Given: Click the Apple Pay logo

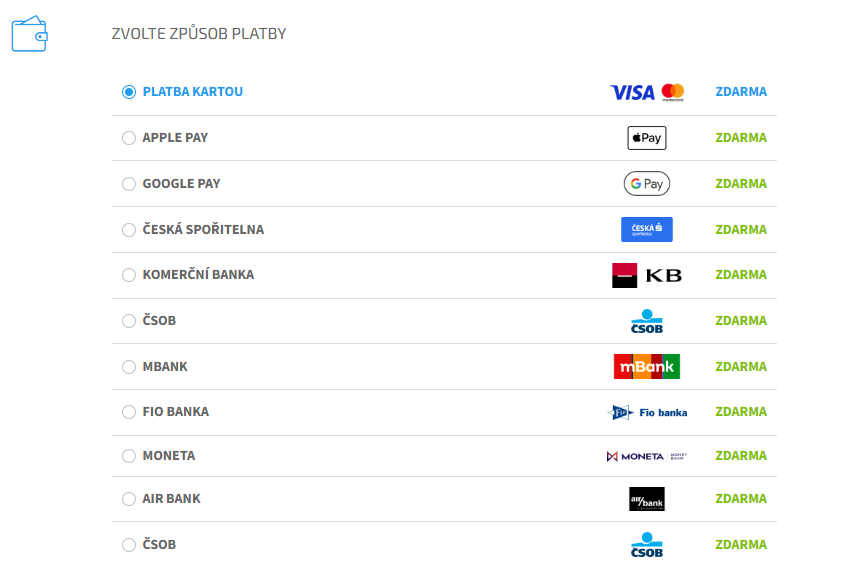Looking at the screenshot, I should coord(646,138).
